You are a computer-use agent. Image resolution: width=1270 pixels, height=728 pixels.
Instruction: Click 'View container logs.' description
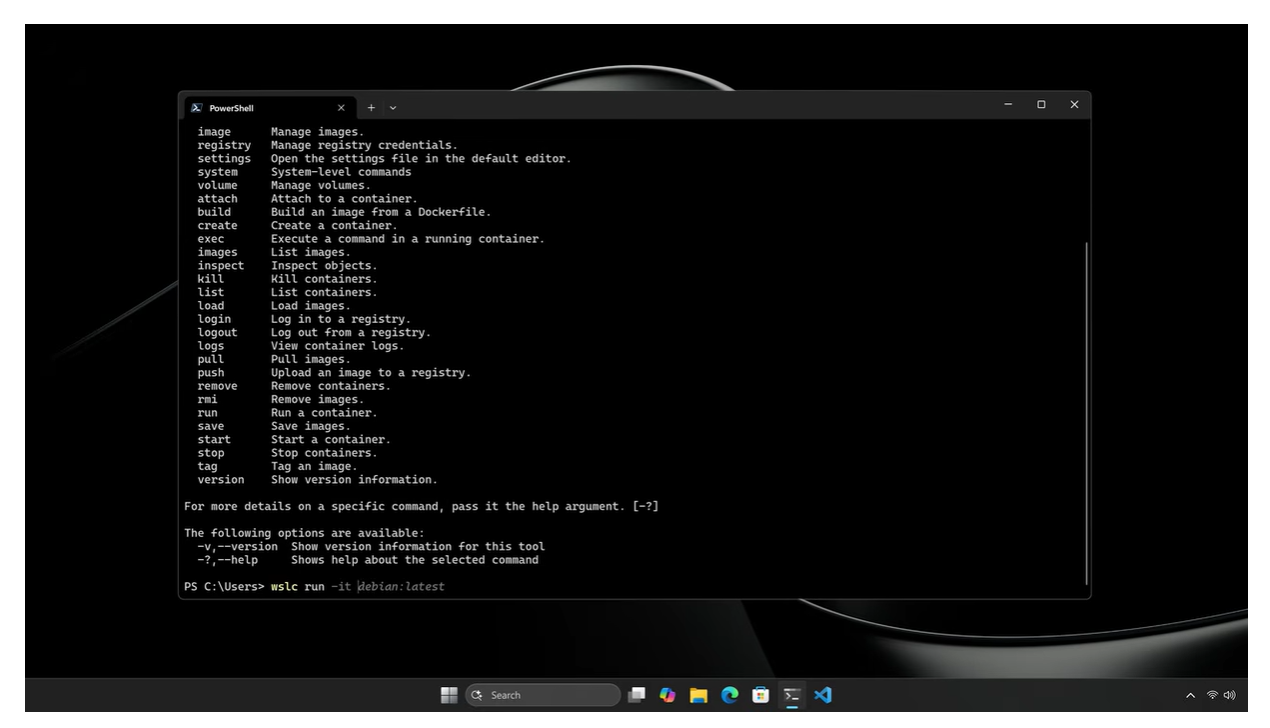(x=337, y=346)
